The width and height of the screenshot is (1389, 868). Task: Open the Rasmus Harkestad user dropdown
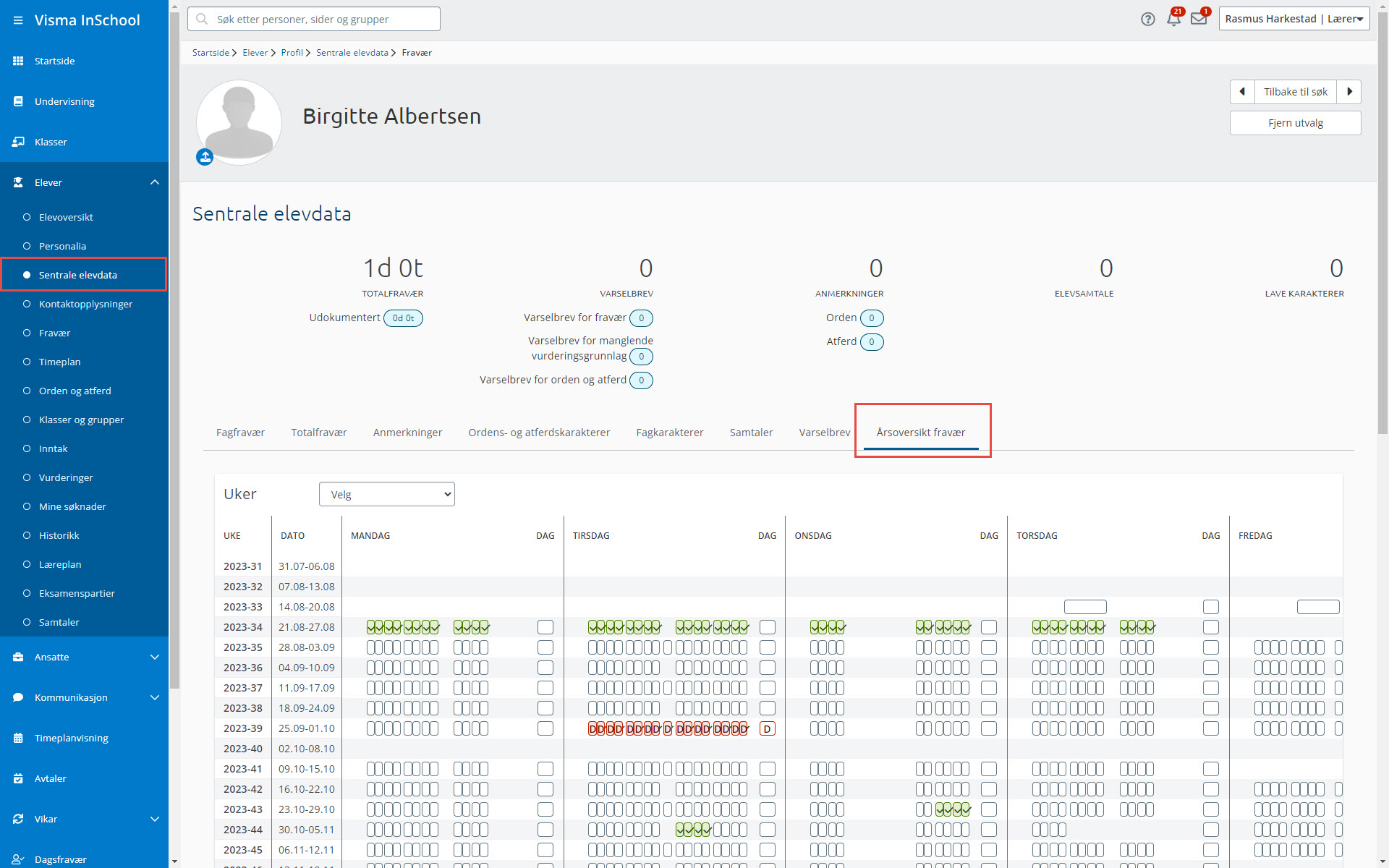coord(1294,19)
